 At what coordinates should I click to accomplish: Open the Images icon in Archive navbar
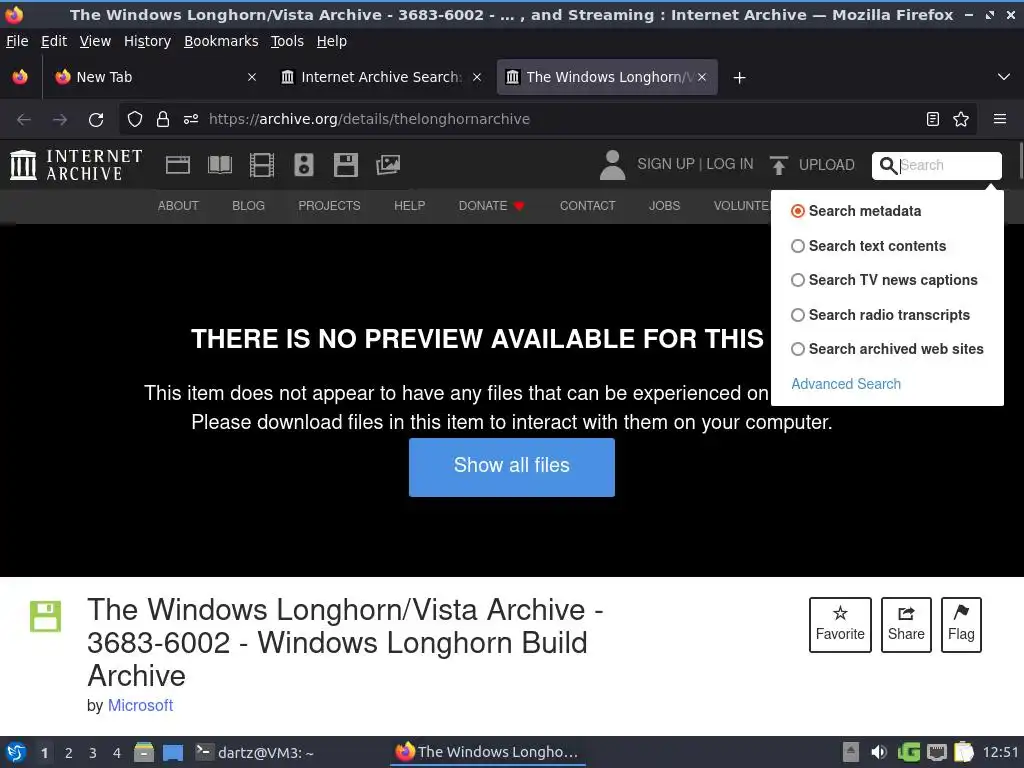pyautogui.click(x=388, y=165)
